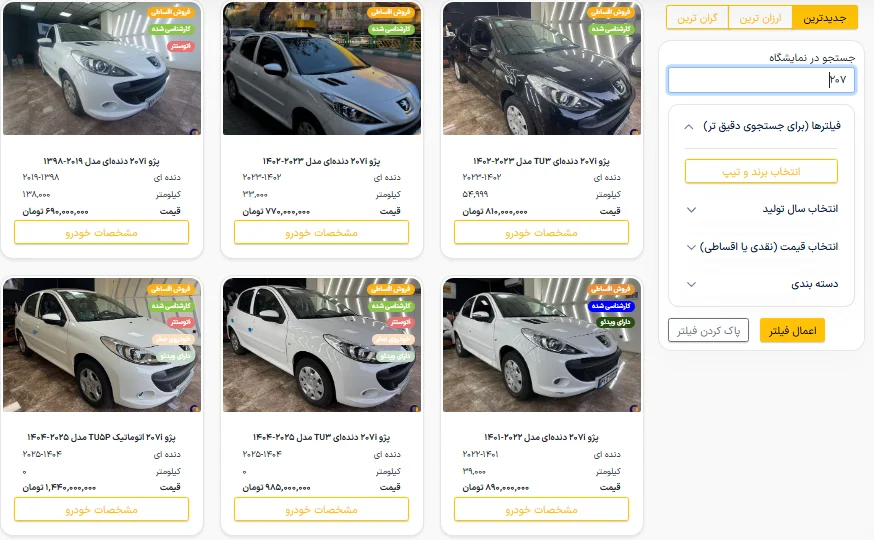Switch to ارزان ترین sort tab

coord(760,18)
